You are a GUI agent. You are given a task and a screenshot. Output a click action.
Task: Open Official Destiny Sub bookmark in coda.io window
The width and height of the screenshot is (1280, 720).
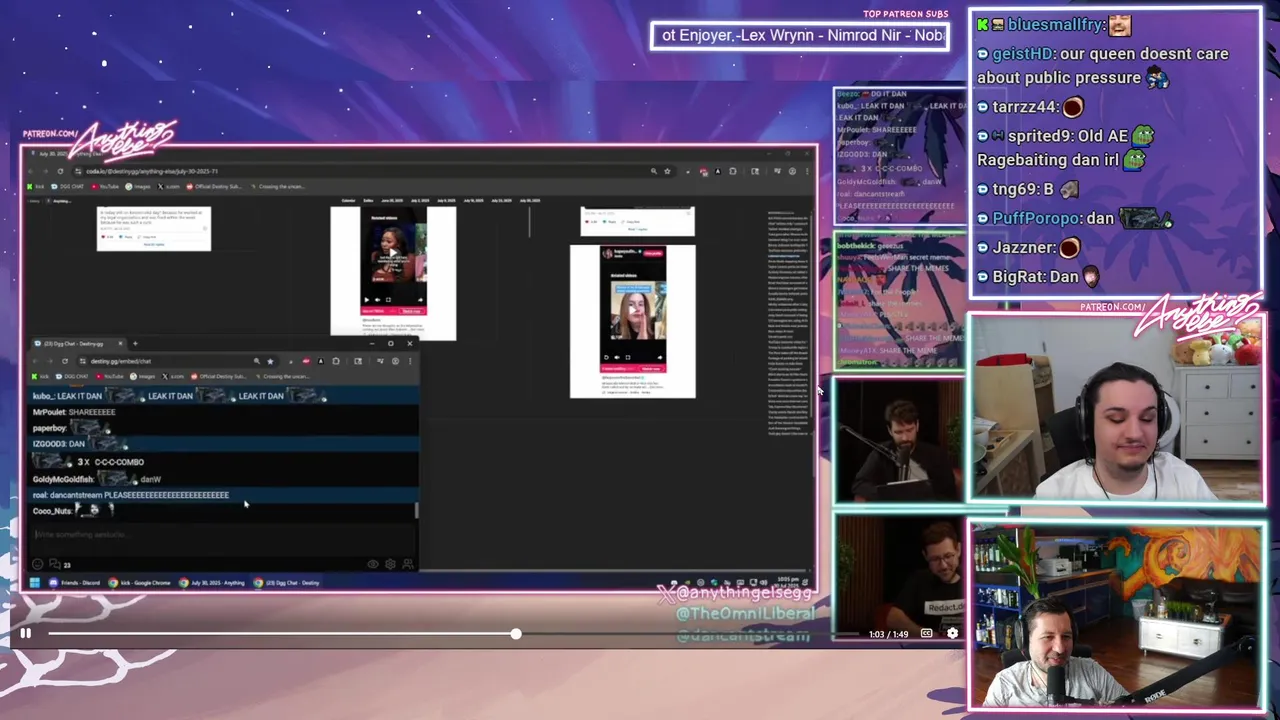pos(215,187)
